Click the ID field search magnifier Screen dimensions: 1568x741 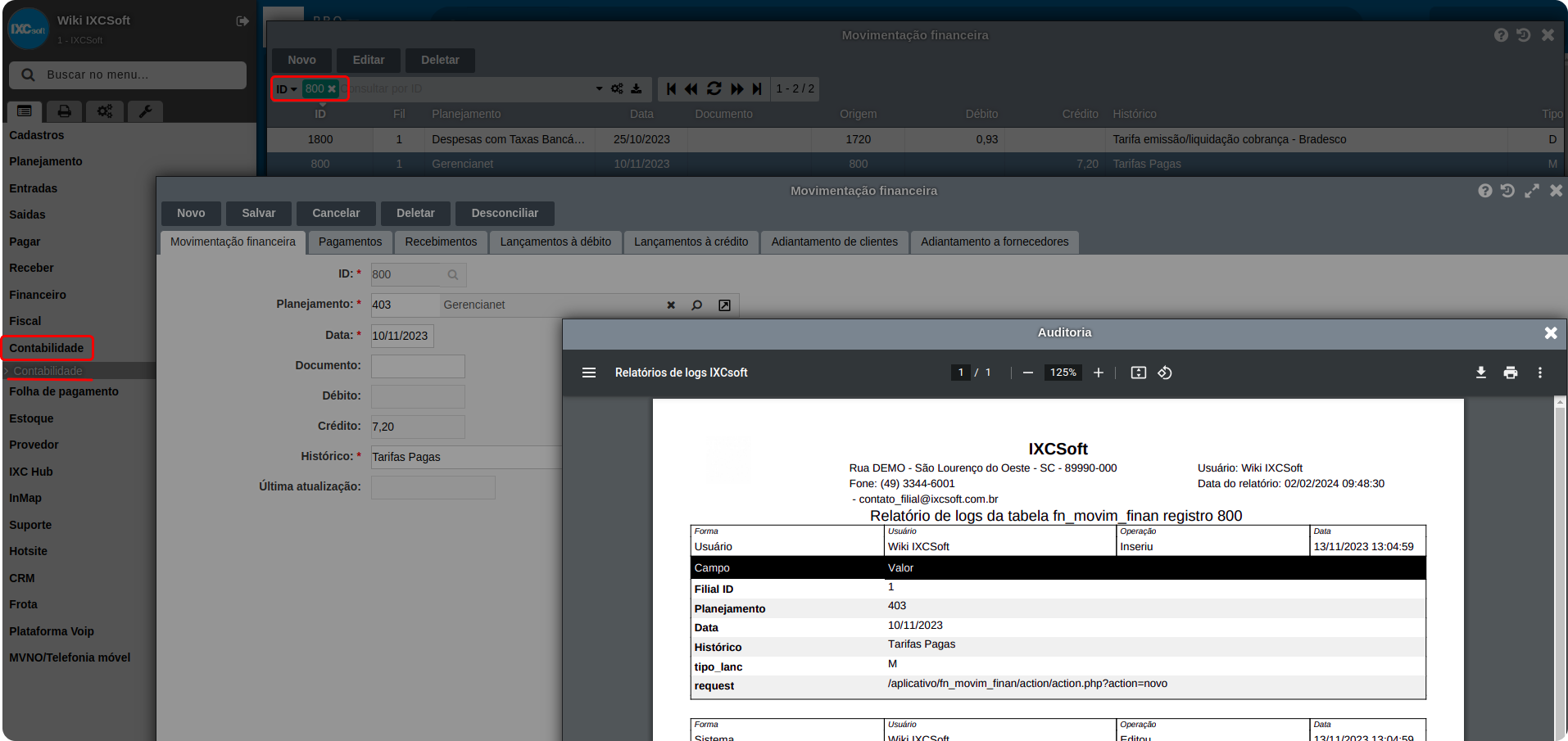pos(453,275)
